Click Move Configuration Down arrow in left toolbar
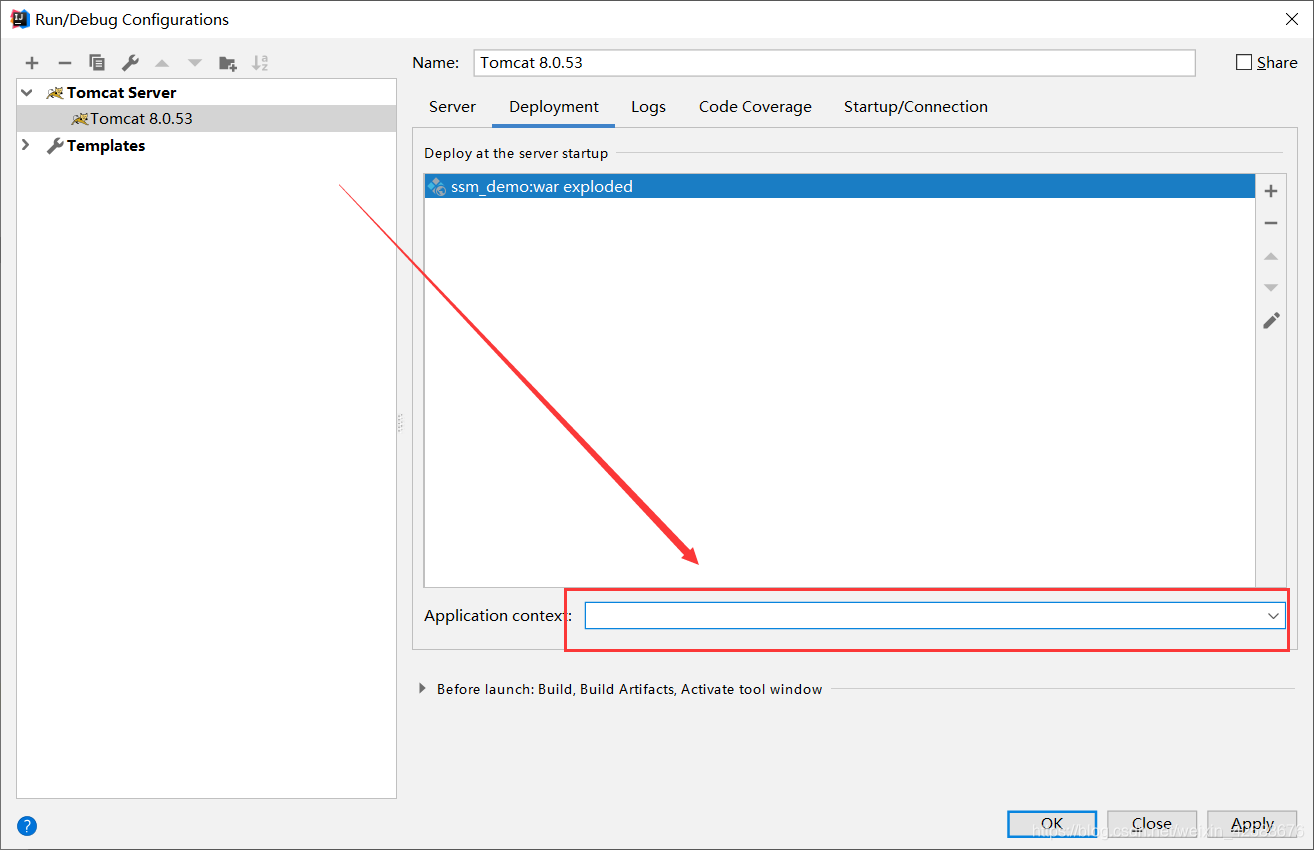Image resolution: width=1314 pixels, height=850 pixels. [x=195, y=63]
